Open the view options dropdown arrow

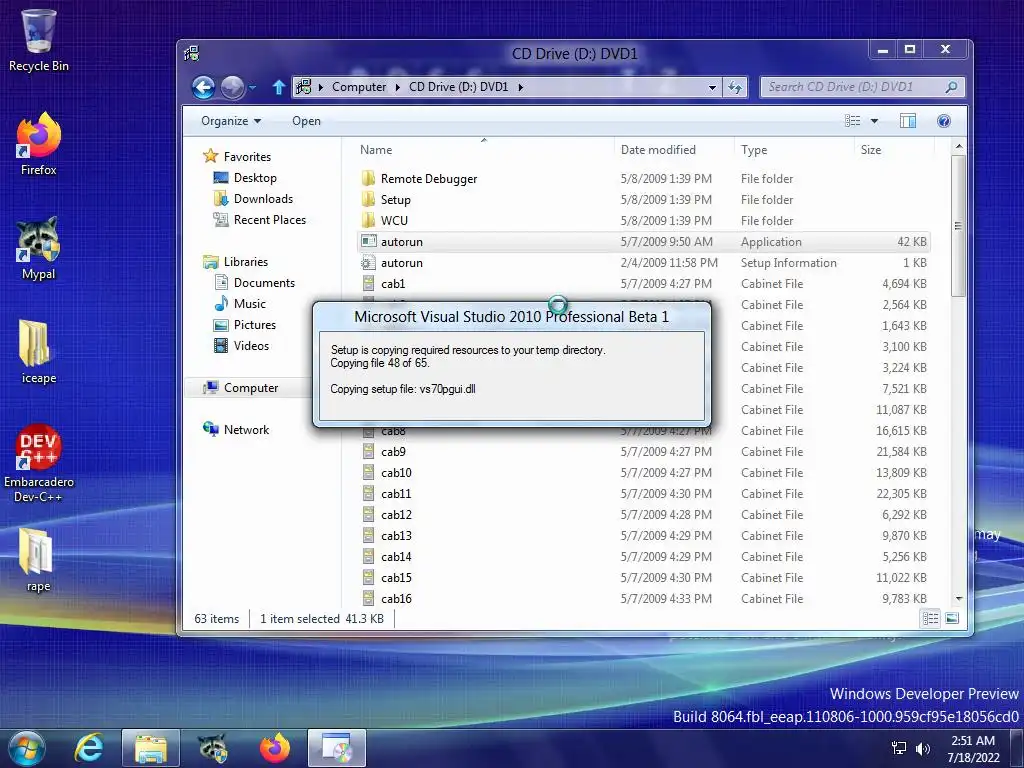874,121
